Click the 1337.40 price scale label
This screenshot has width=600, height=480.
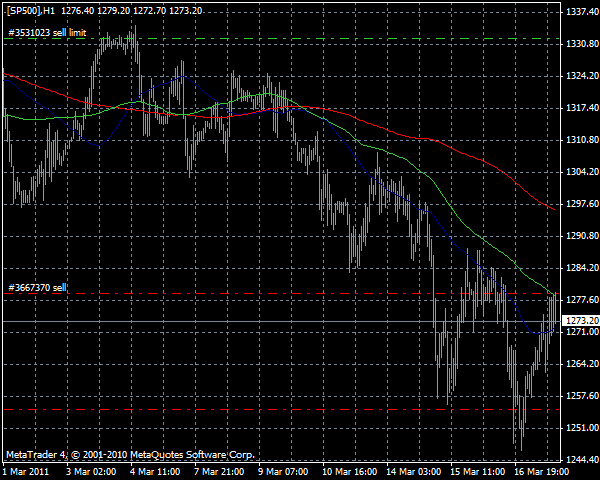[x=582, y=12]
